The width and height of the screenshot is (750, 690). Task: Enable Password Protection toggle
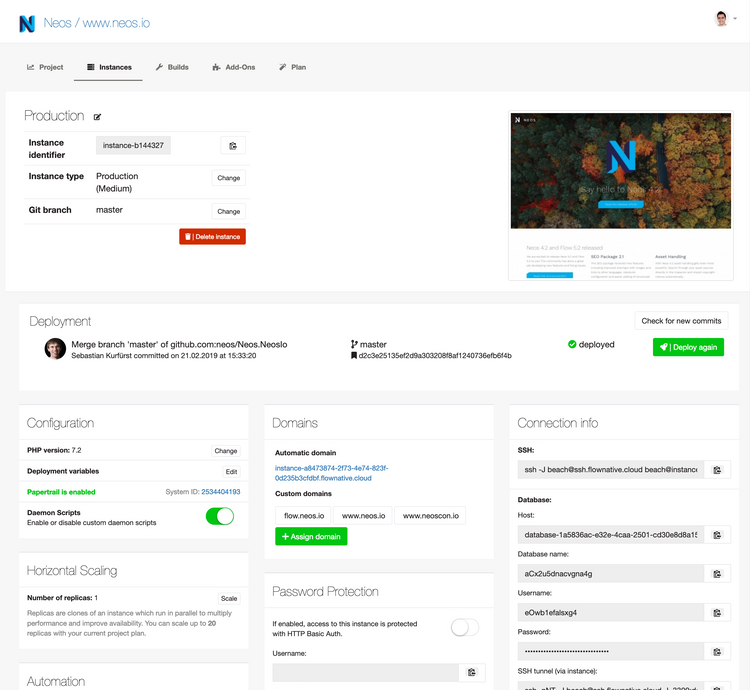pyautogui.click(x=465, y=627)
